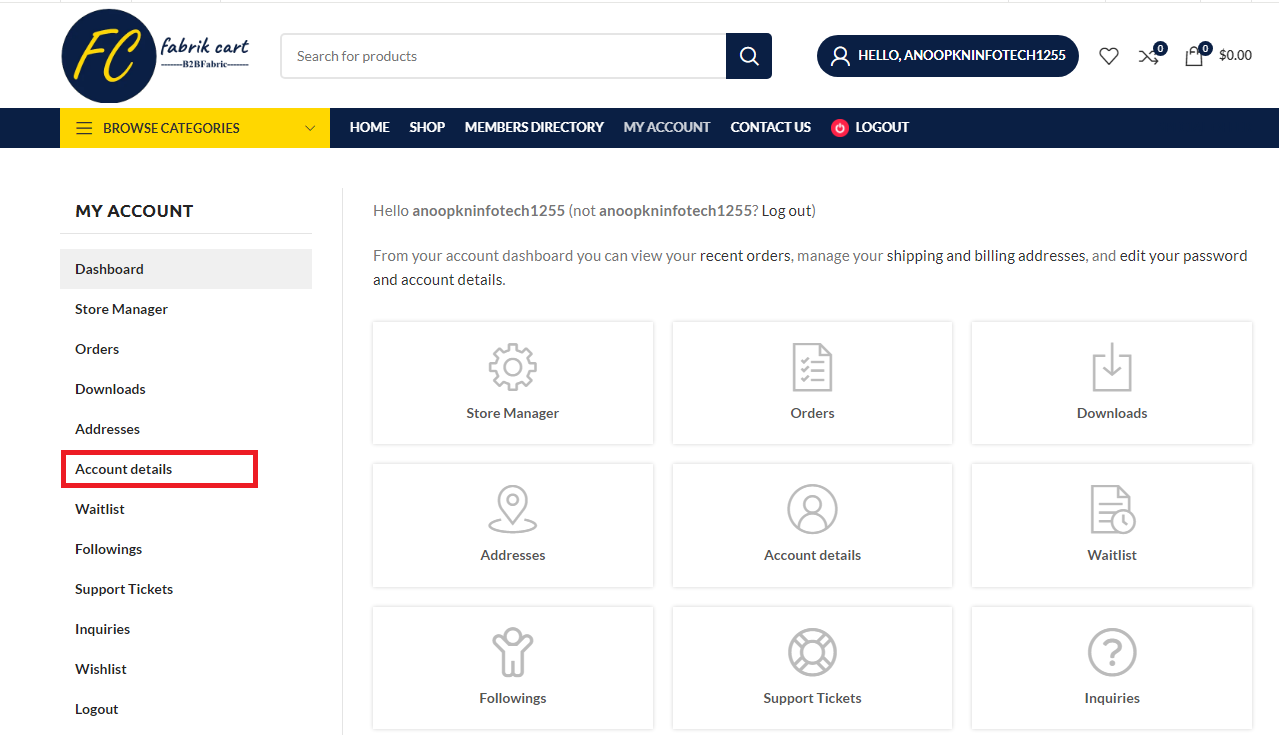This screenshot has width=1279, height=735.
Task: Expand the Browse Categories dropdown chevron
Action: click(310, 128)
